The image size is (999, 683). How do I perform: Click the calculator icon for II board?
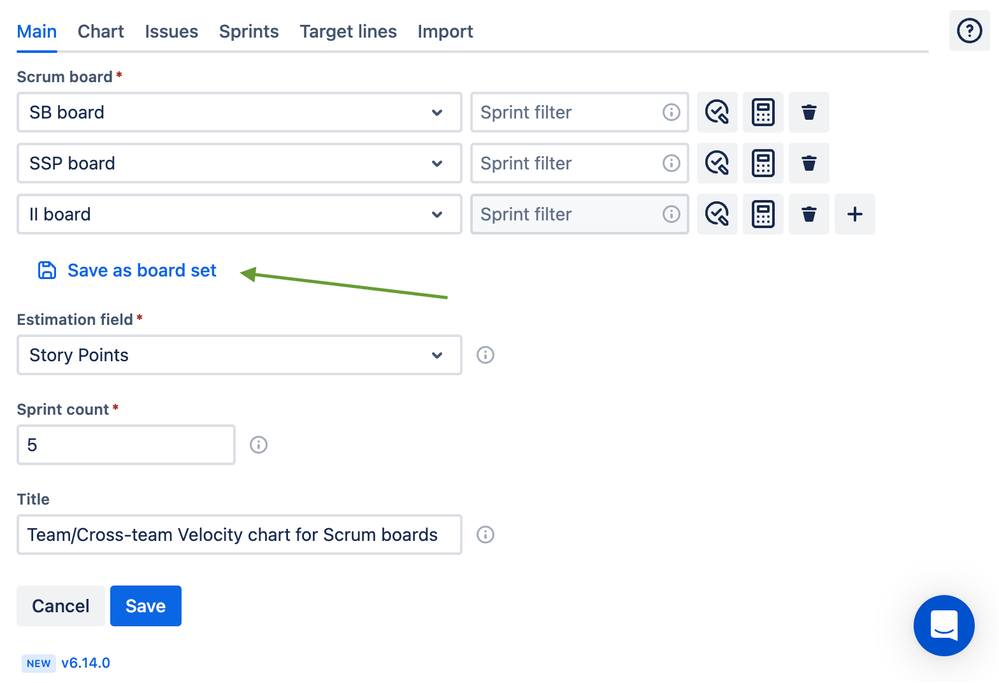pos(763,214)
